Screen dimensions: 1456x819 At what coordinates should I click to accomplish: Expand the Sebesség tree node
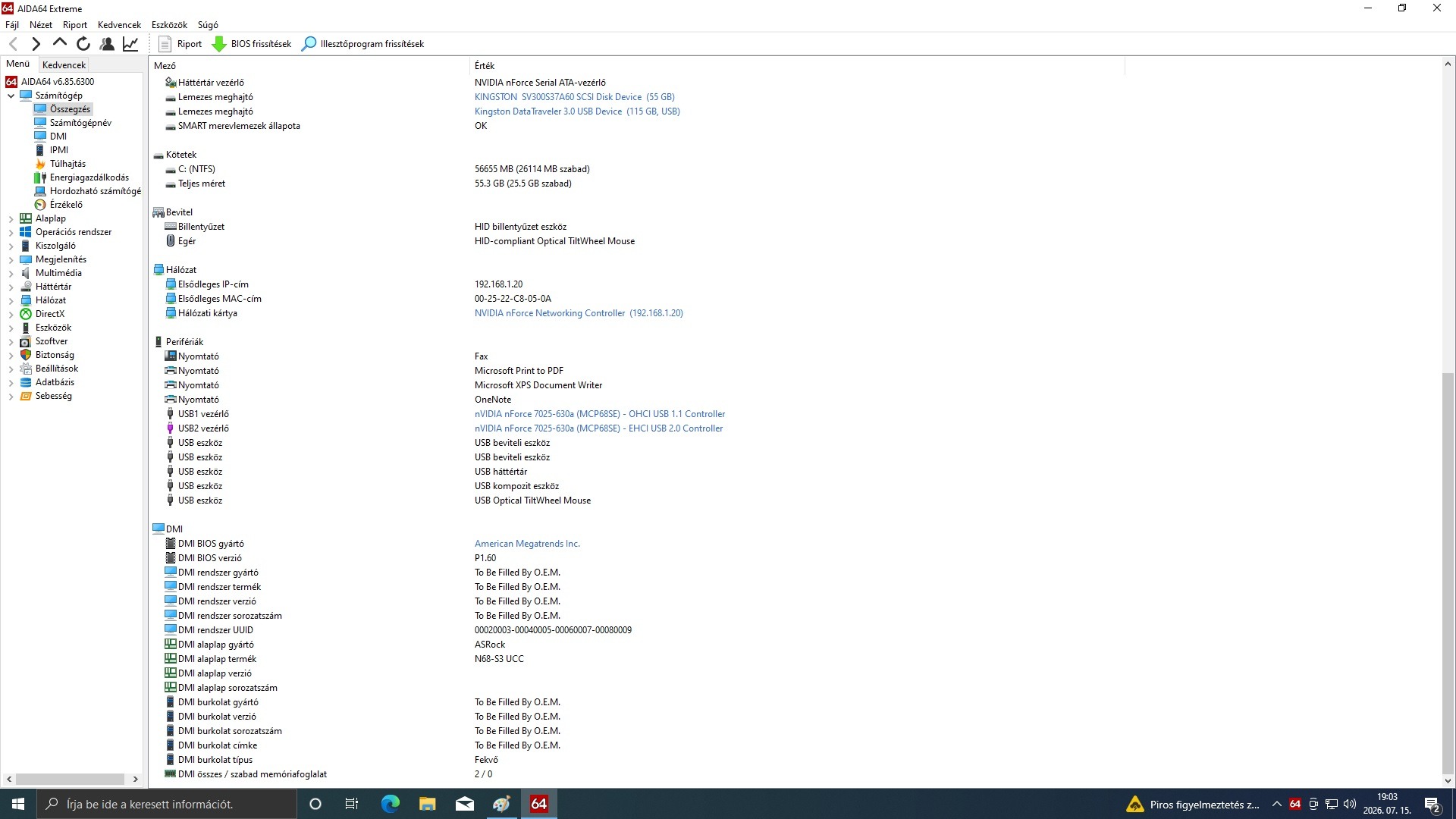pyautogui.click(x=11, y=396)
